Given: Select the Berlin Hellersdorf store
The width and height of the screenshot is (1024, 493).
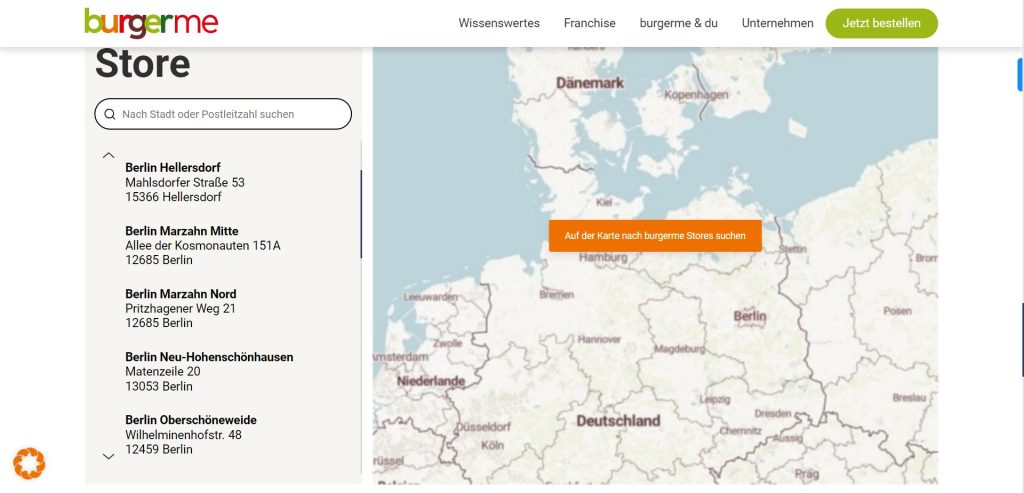Looking at the screenshot, I should (173, 168).
